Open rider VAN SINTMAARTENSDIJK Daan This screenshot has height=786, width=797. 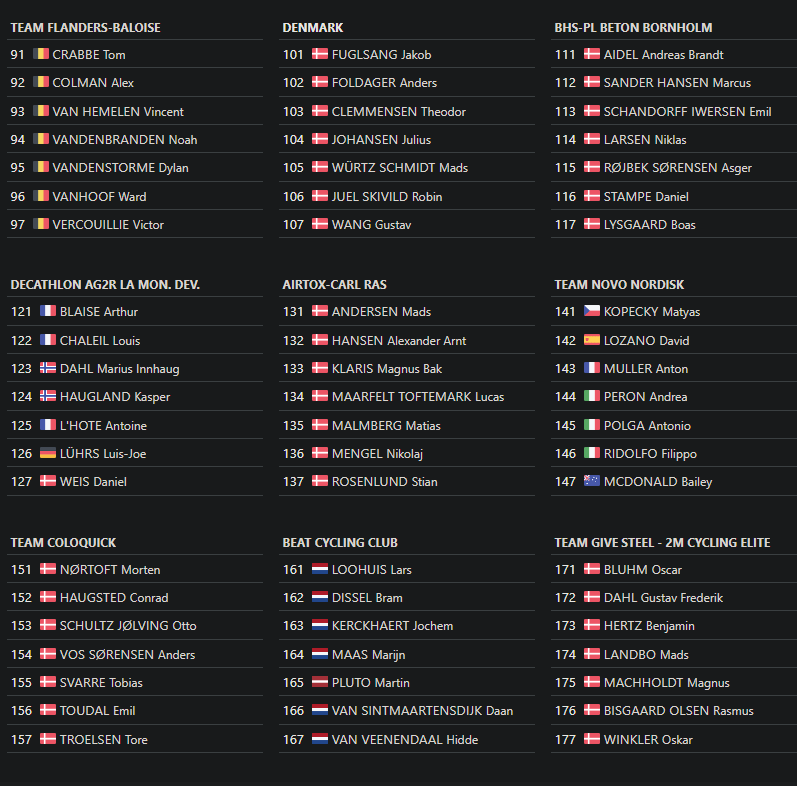pos(422,711)
